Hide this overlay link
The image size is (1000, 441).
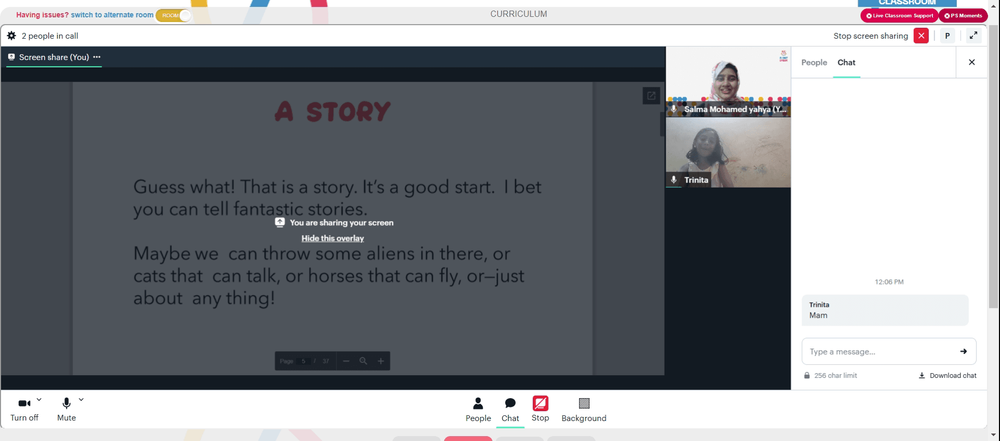click(332, 238)
